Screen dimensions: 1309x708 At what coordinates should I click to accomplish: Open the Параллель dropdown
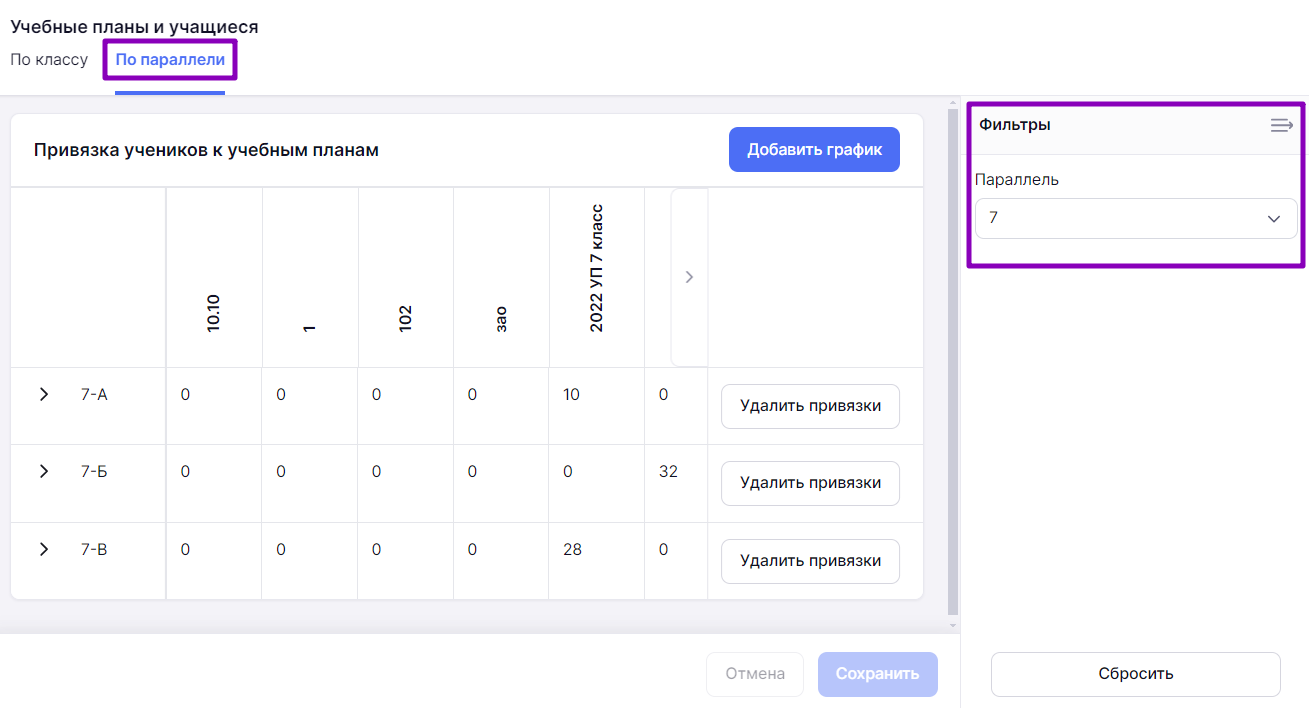point(1136,218)
